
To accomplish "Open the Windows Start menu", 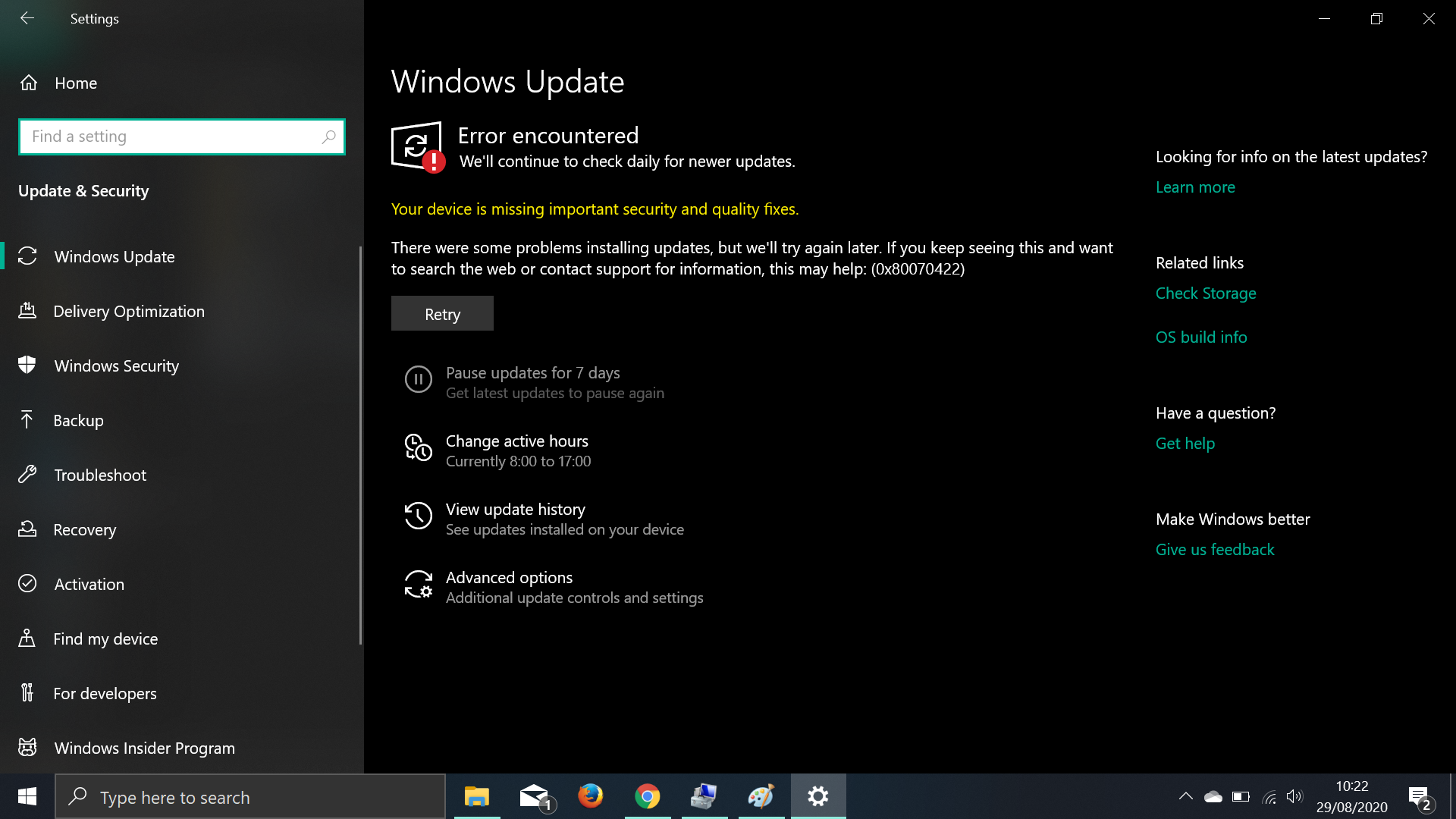I will [27, 796].
